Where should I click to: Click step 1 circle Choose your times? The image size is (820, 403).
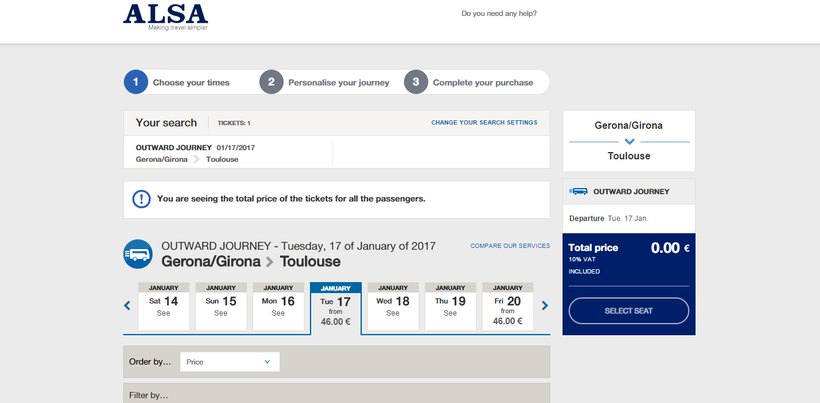tap(136, 82)
